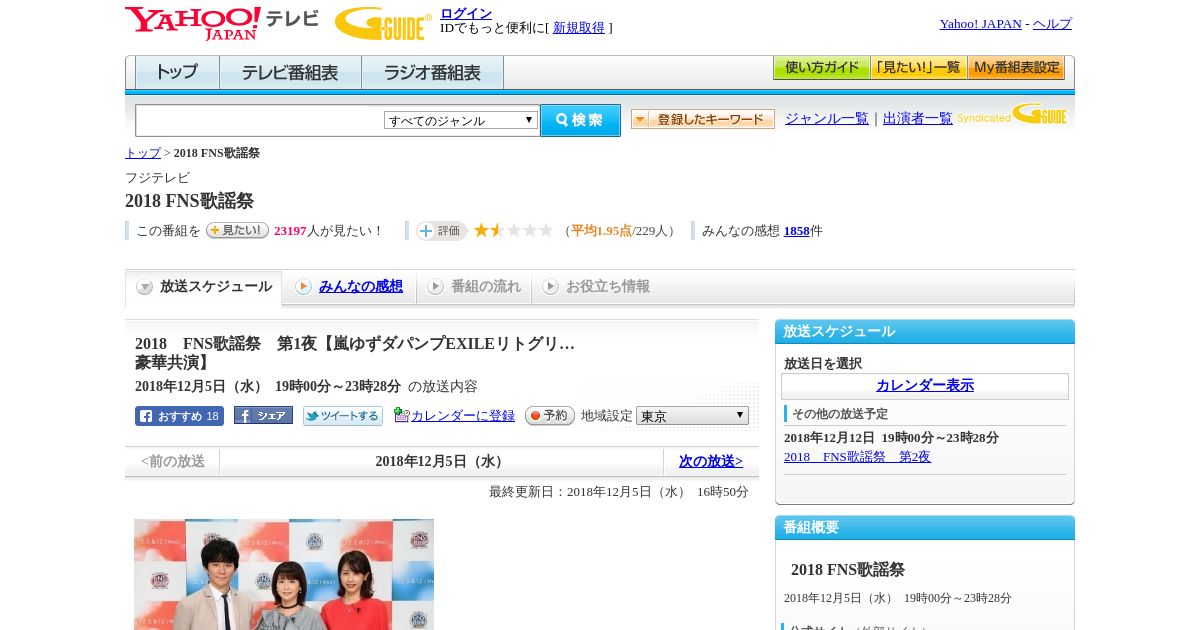Click the ログイン link

tap(466, 13)
